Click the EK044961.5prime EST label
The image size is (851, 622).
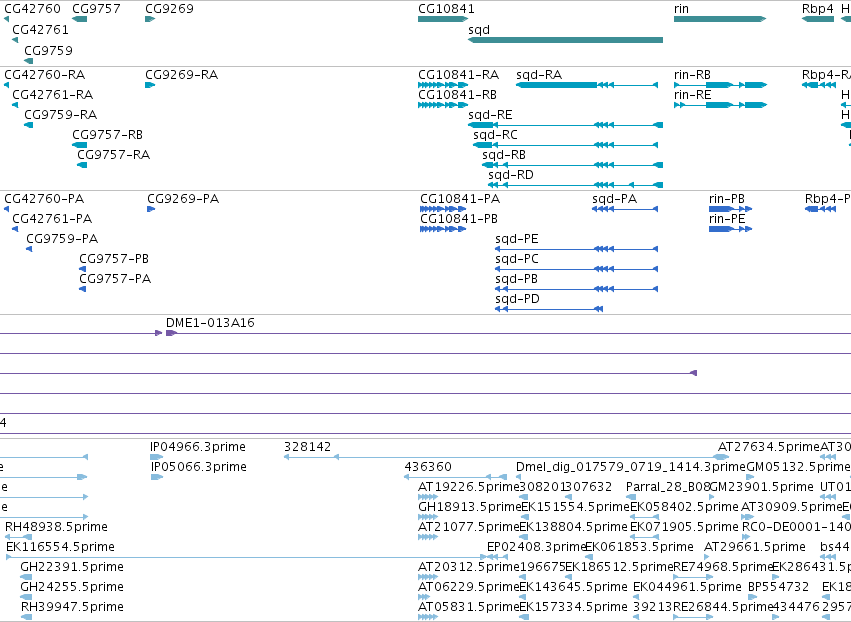[687, 587]
